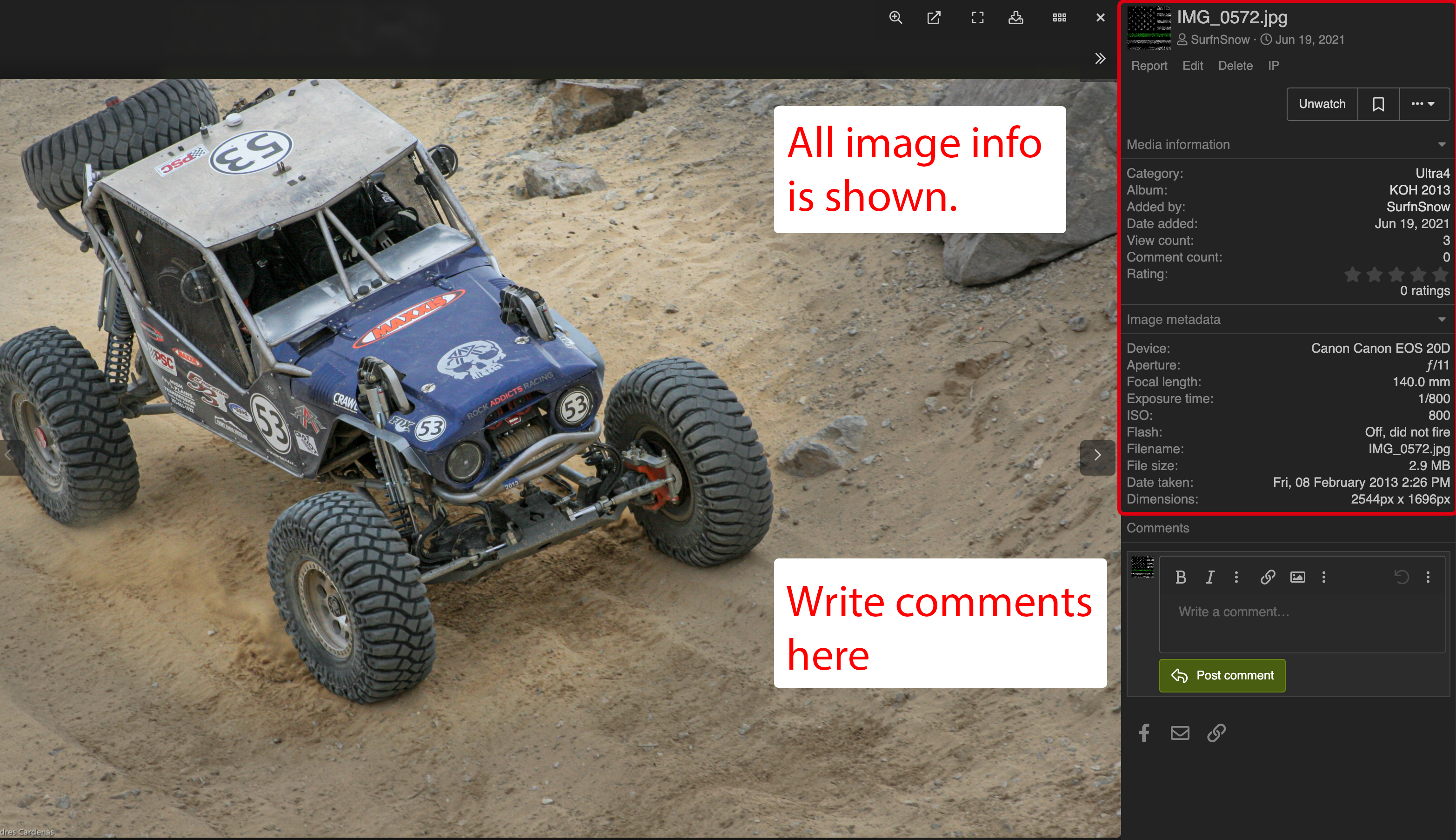Open image in new window icon
The height and width of the screenshot is (840, 1456).
pos(934,17)
